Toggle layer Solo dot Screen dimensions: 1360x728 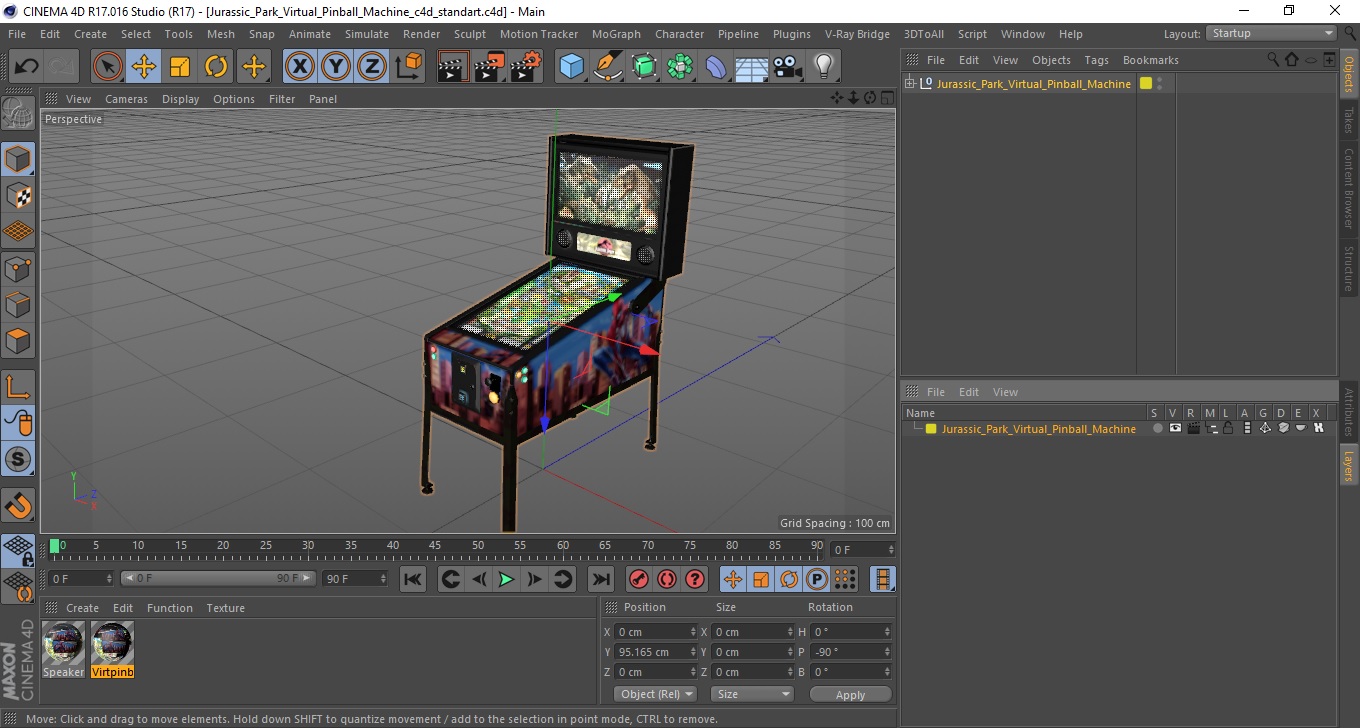pyautogui.click(x=1157, y=428)
